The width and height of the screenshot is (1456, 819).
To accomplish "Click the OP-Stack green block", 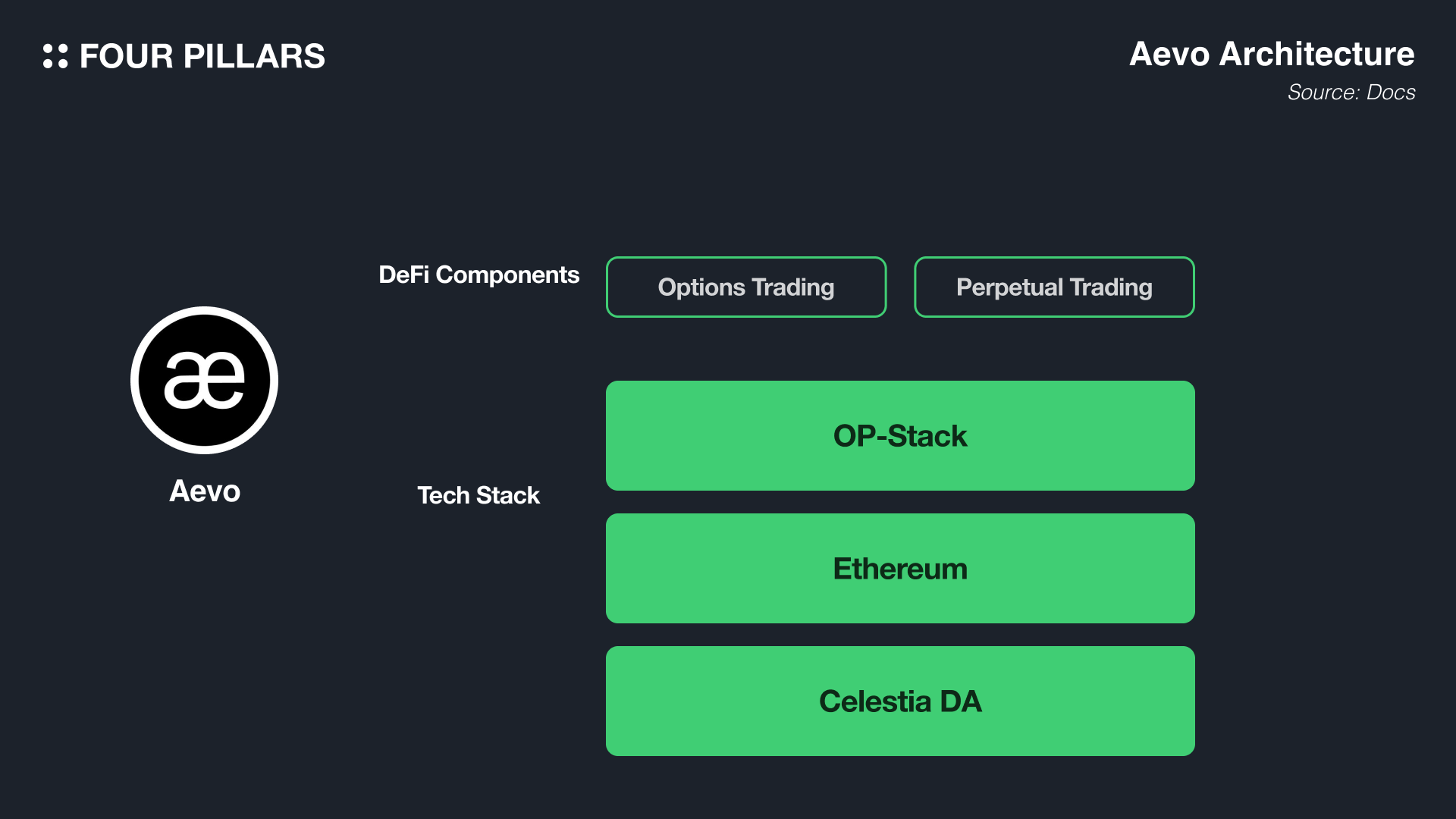I will [x=900, y=435].
